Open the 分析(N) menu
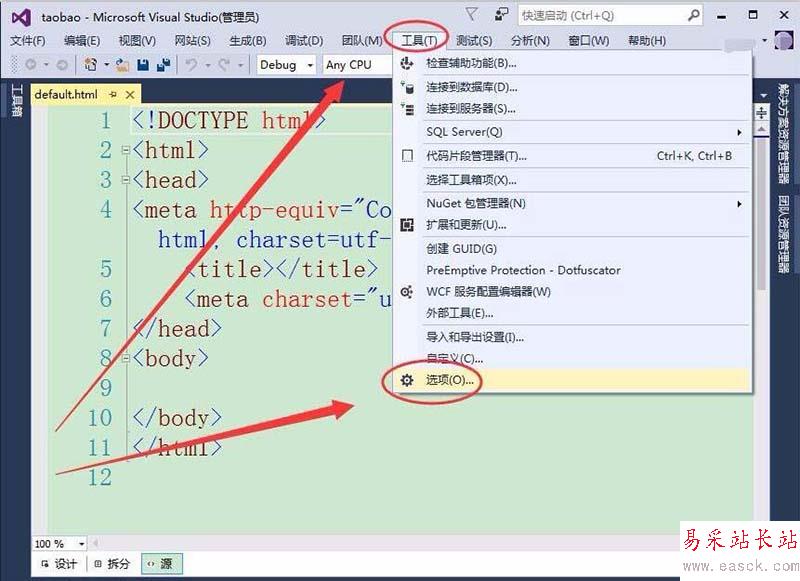This screenshot has width=800, height=581. 530,40
